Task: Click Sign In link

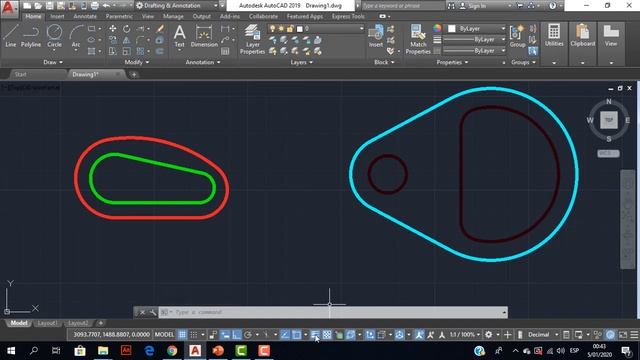Action: point(477,6)
